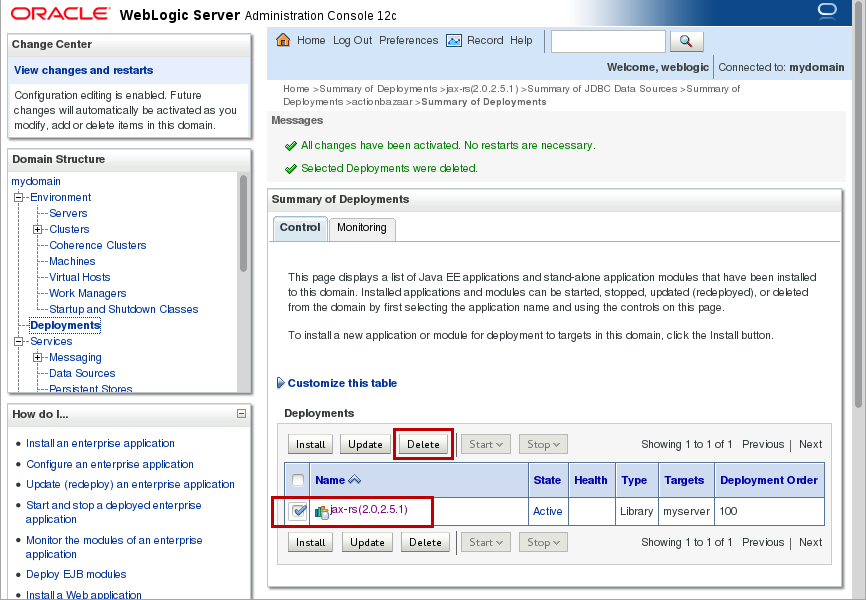Click the Customize this table link
Screen dimensions: 866x600
[x=342, y=383]
